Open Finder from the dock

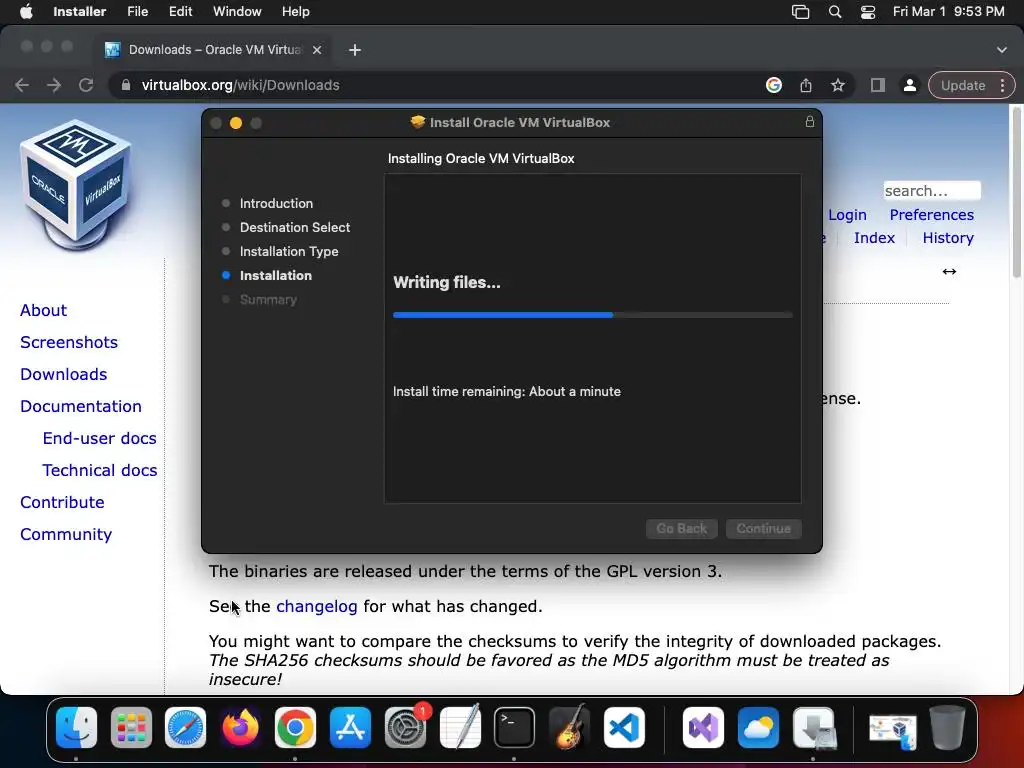pyautogui.click(x=76, y=727)
